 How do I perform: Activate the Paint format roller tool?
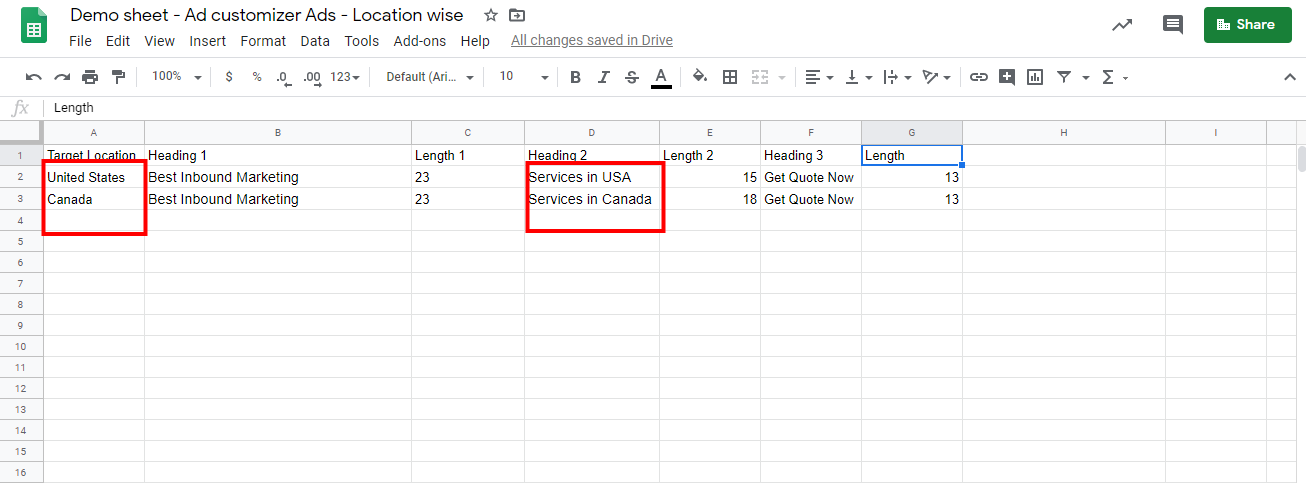point(118,77)
